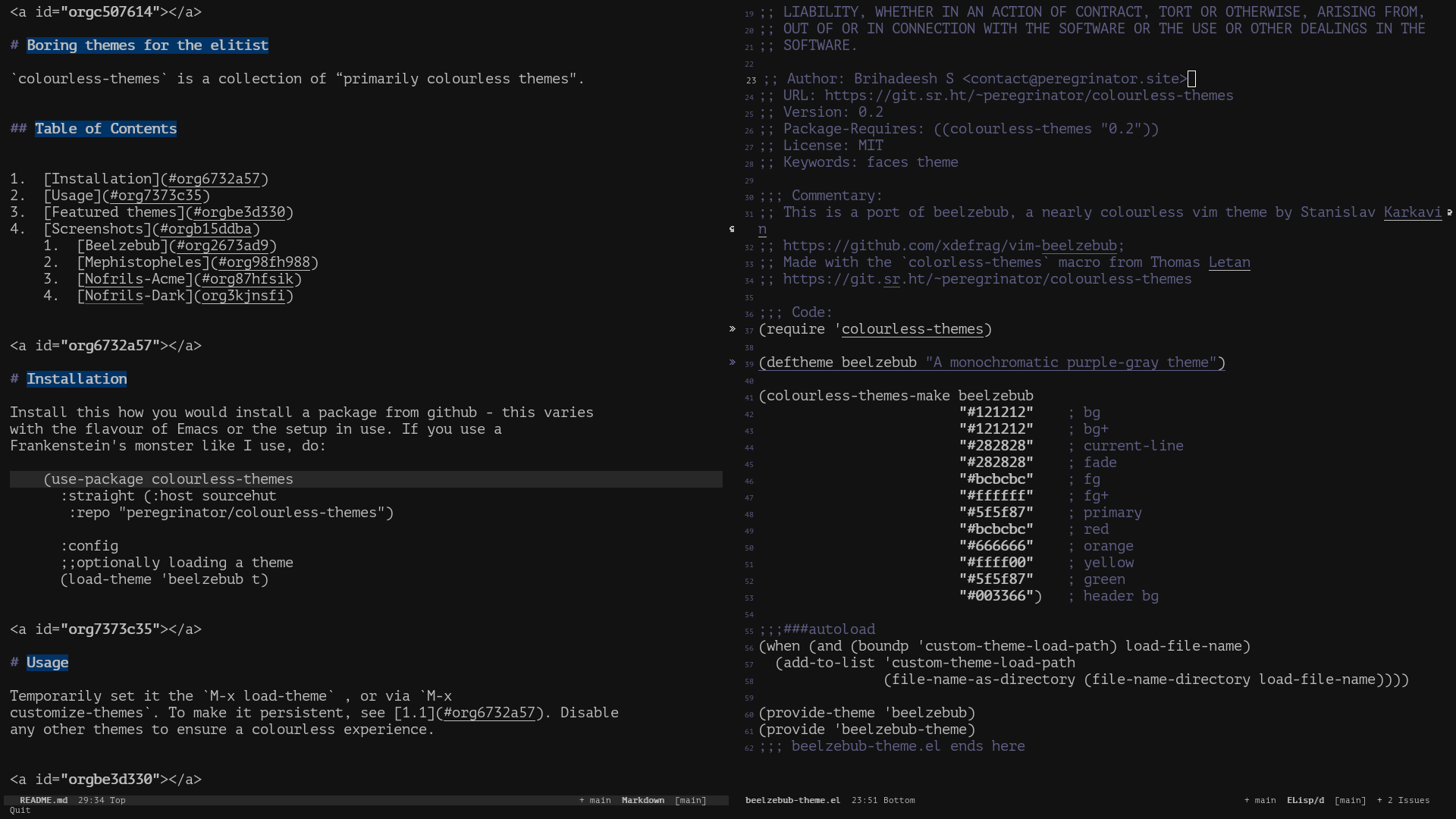Click the Markdown major mode indicator
This screenshot has height=819, width=1456.
643,800
